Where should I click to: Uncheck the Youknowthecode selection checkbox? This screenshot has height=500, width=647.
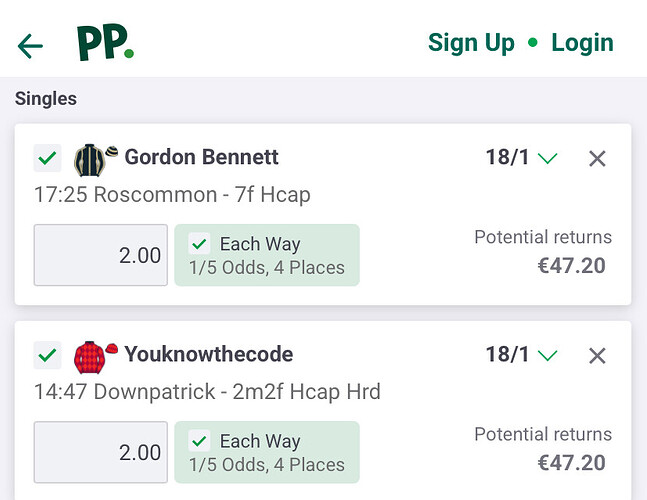[x=47, y=355]
